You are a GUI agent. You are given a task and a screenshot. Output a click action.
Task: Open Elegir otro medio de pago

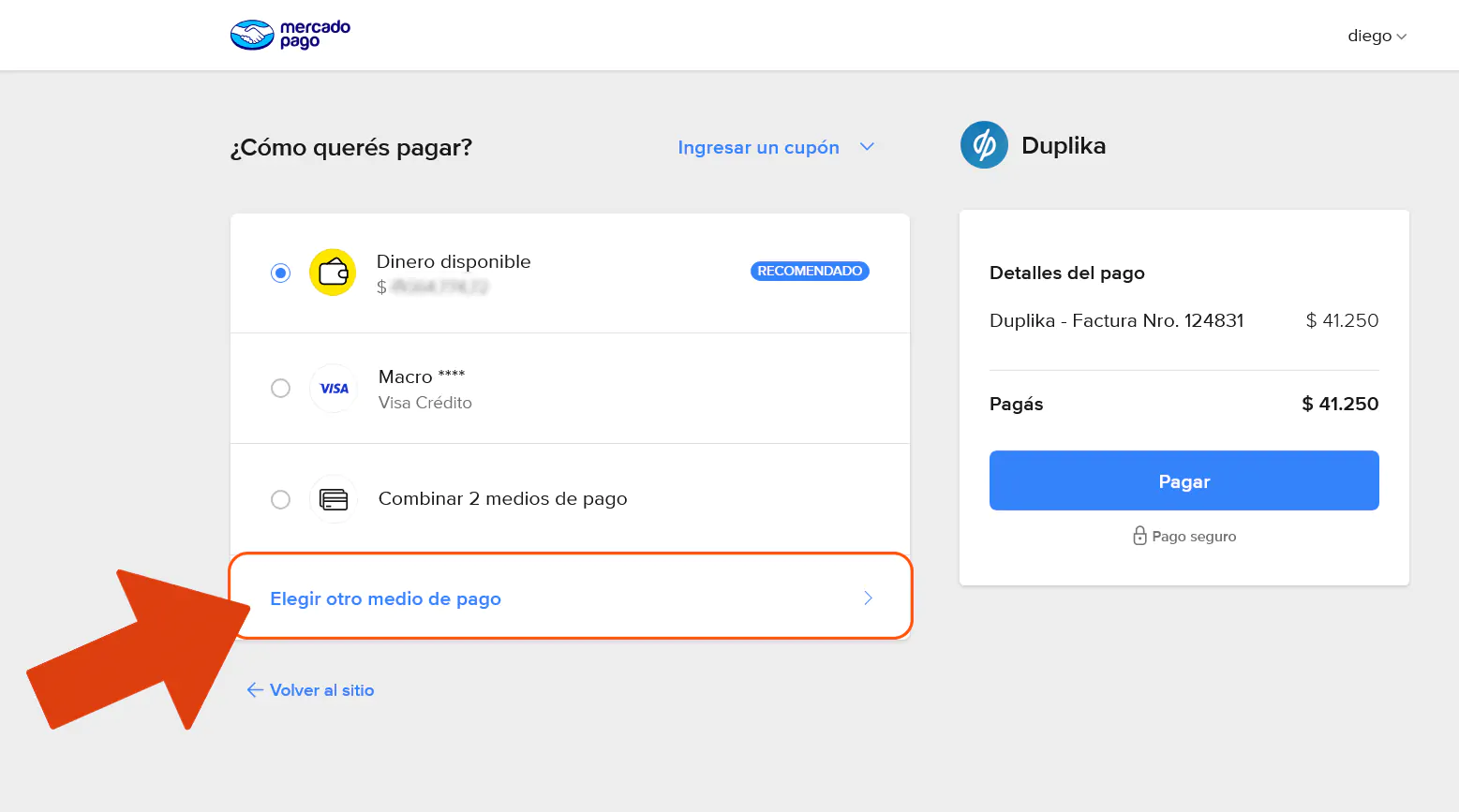(385, 598)
